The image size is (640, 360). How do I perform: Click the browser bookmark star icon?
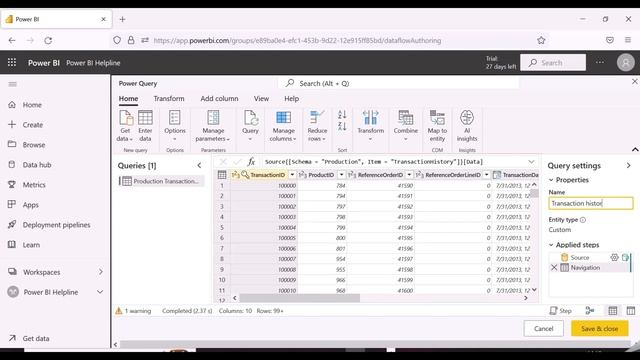tap(541, 40)
